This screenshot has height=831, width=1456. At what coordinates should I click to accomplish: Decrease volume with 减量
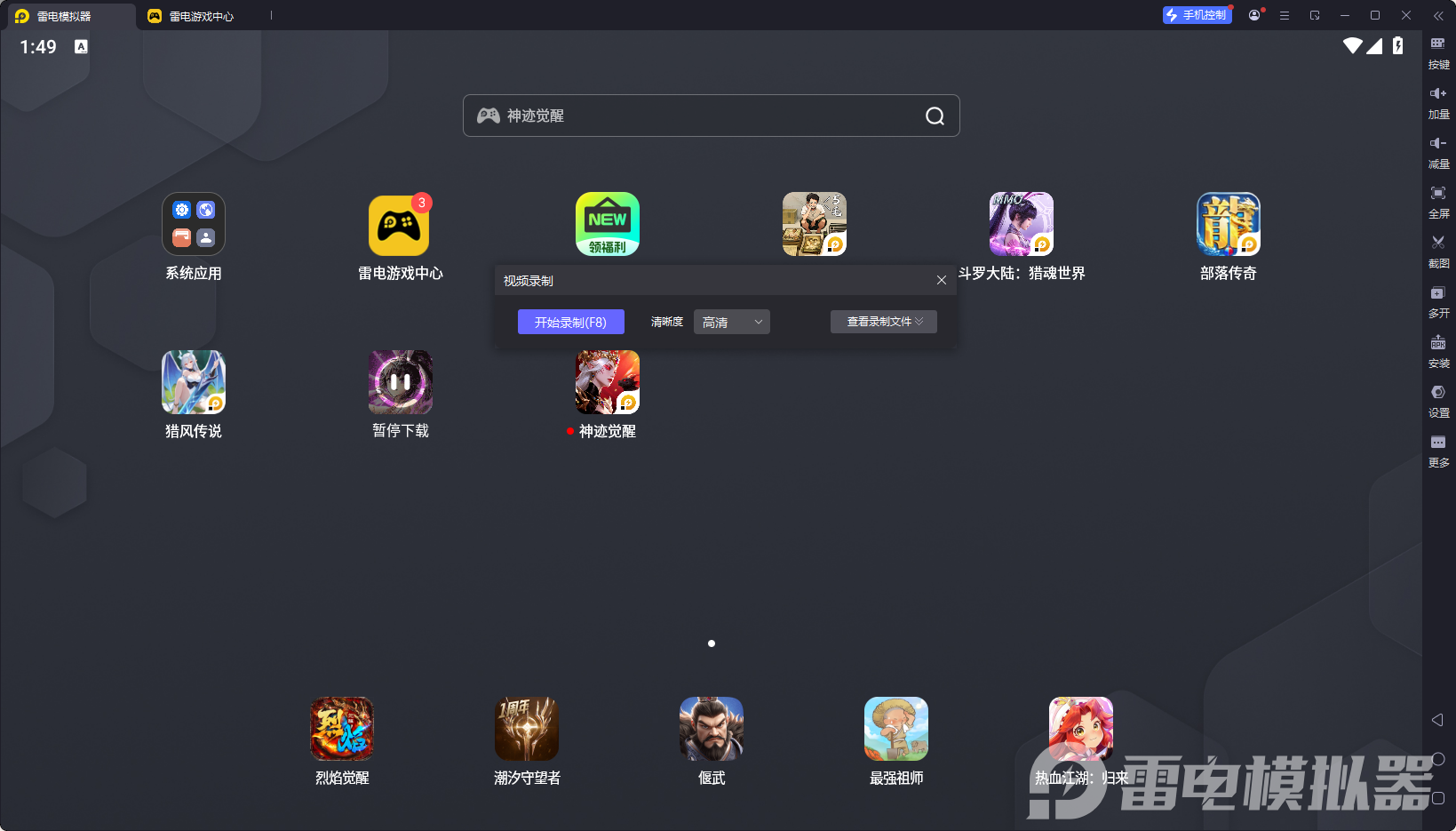click(x=1438, y=153)
